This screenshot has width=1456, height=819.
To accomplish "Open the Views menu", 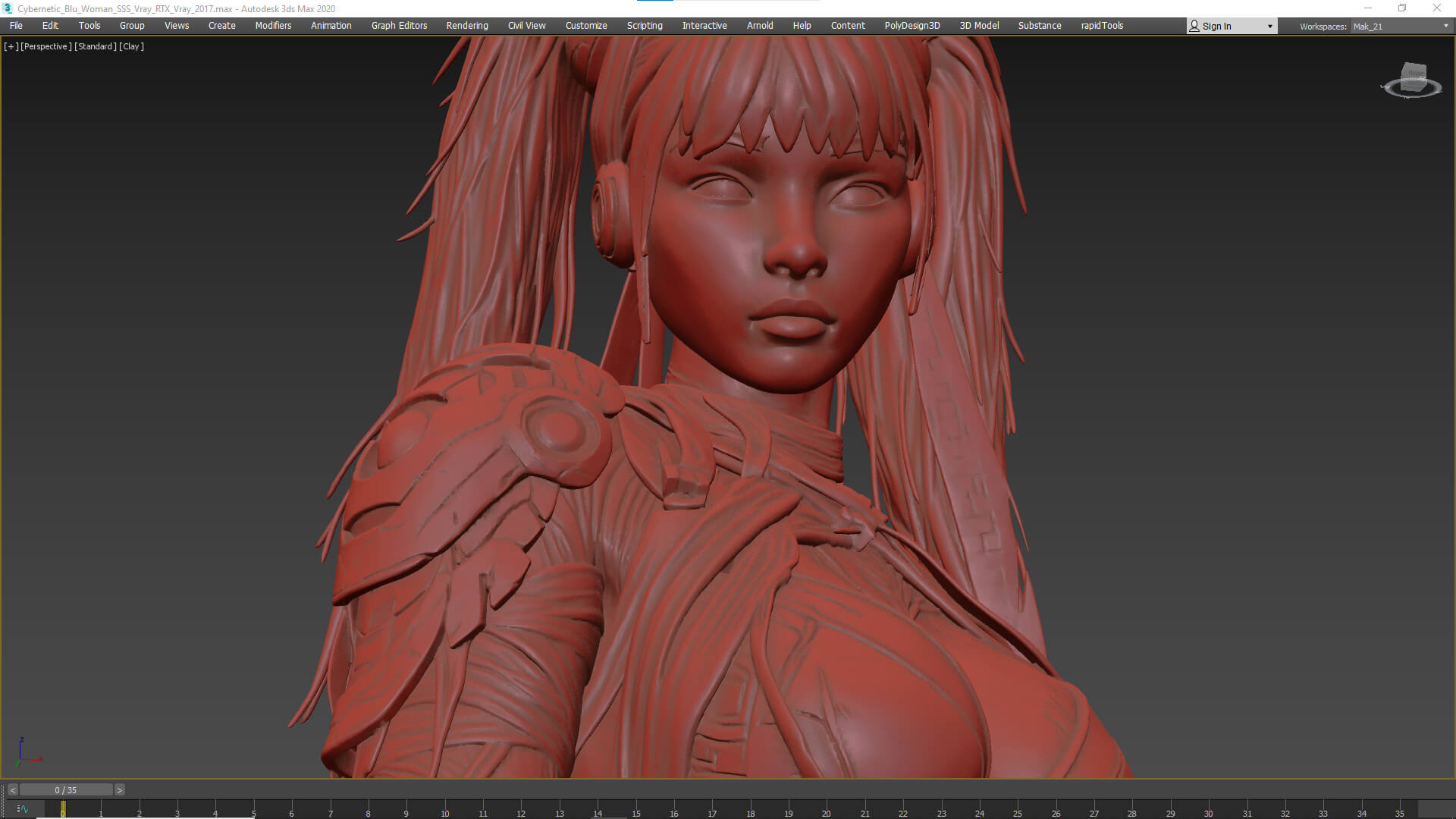I will [x=177, y=26].
